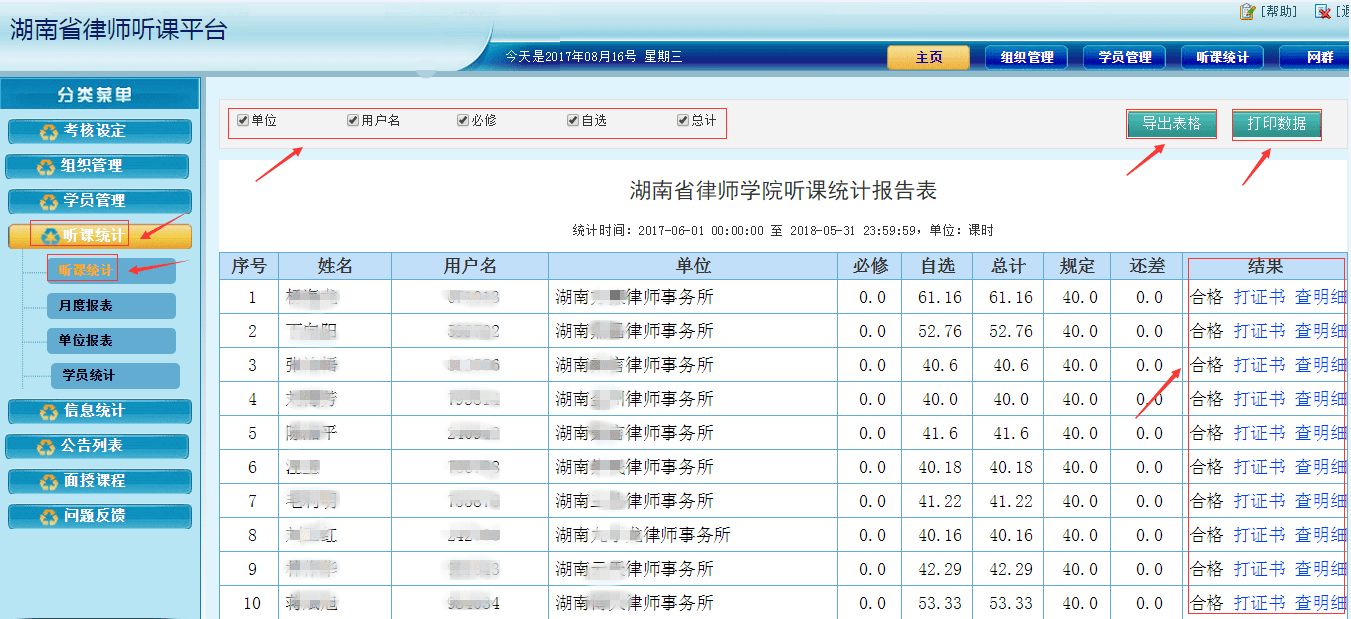Toggle the 用户名 checkbox
The image size is (1351, 619).
(x=353, y=120)
